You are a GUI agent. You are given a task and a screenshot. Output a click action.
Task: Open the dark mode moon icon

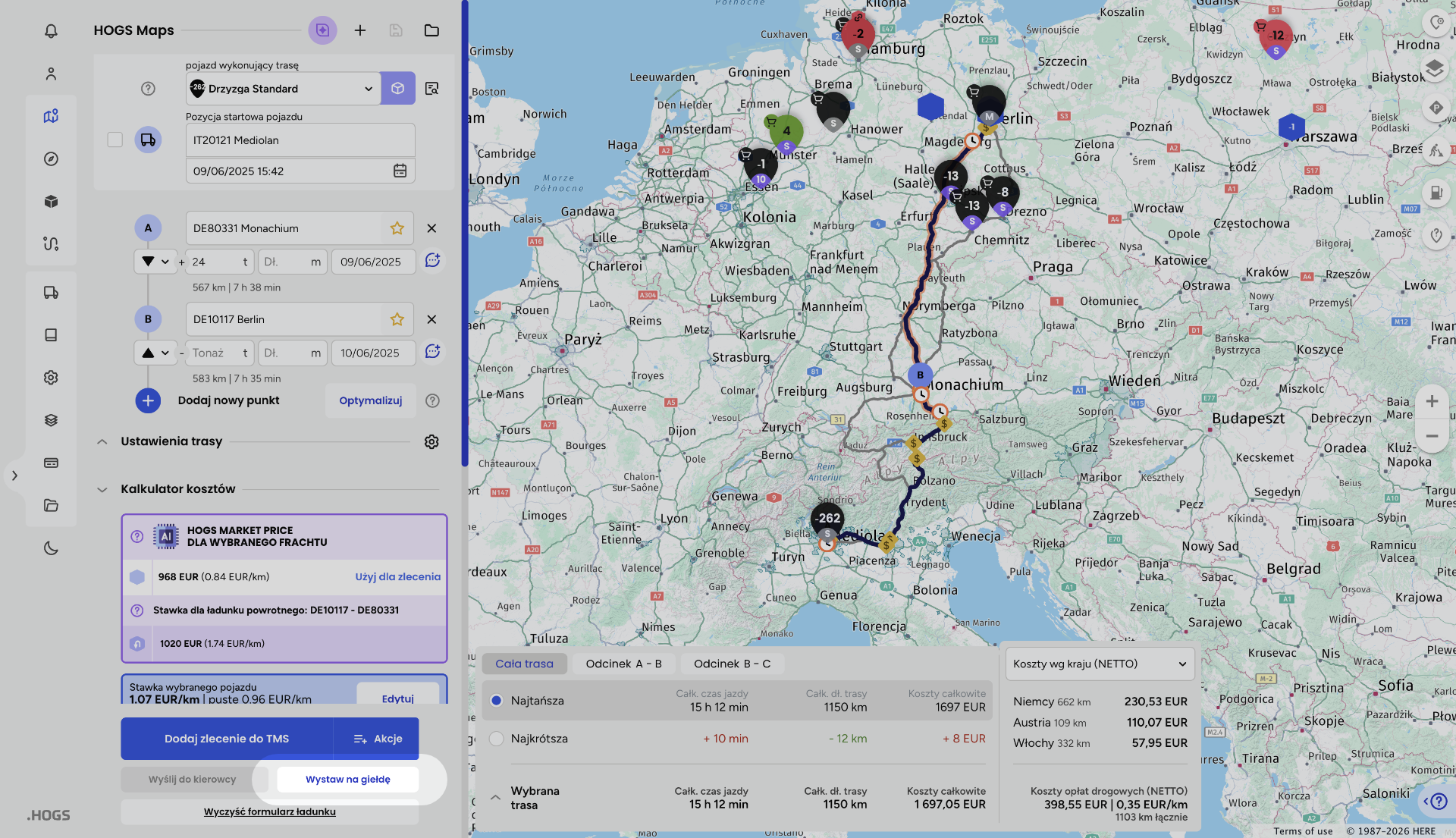click(x=51, y=548)
